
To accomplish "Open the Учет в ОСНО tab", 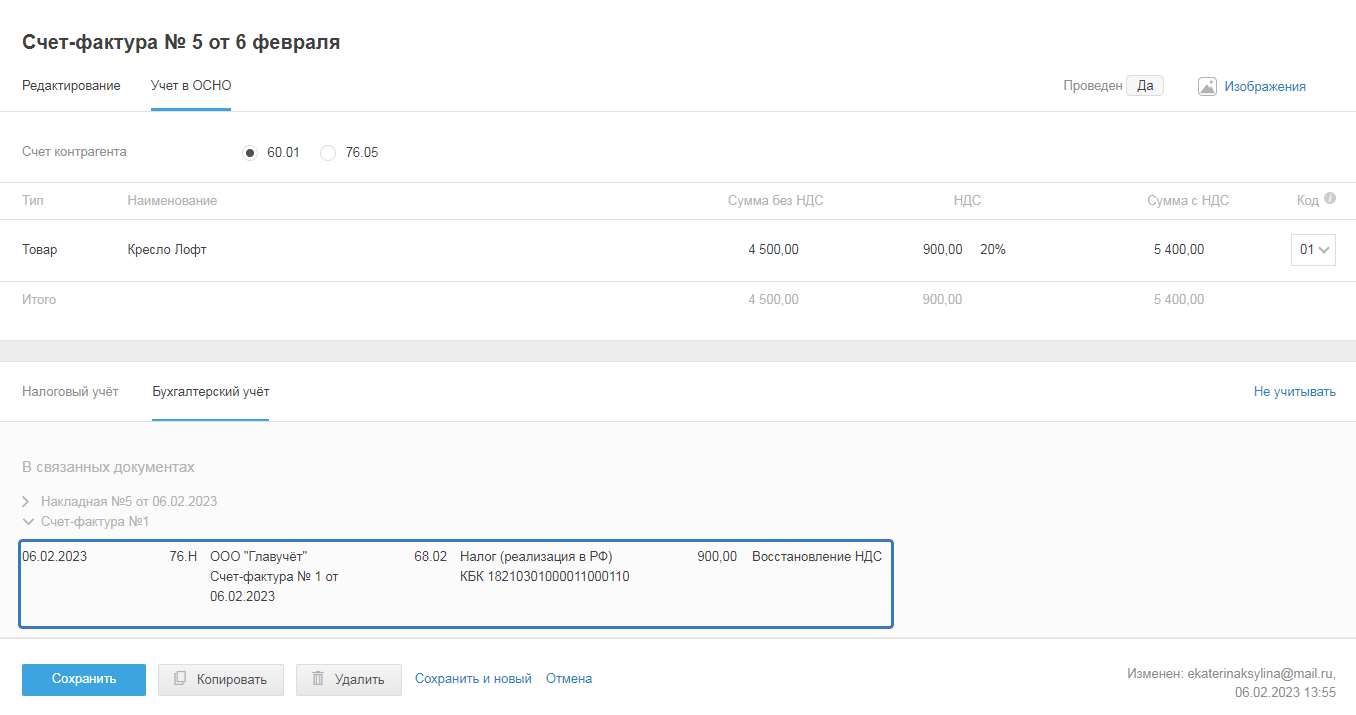I will pyautogui.click(x=191, y=86).
